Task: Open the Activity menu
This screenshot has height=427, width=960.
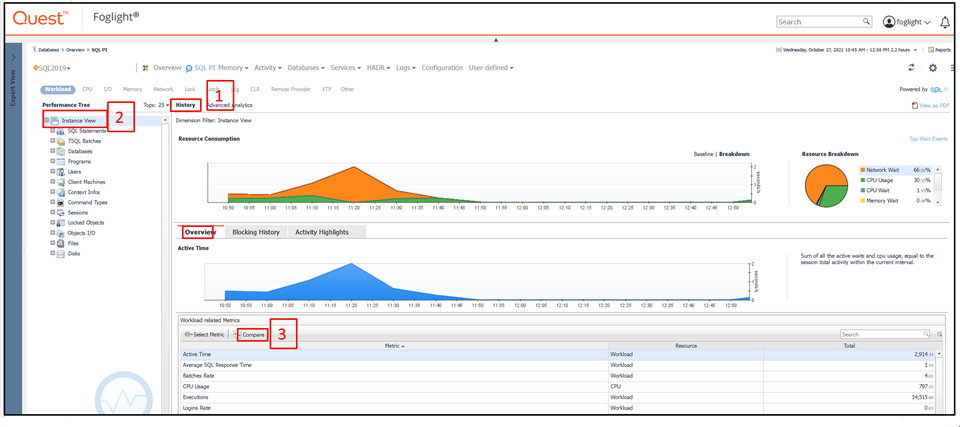Action: point(268,68)
